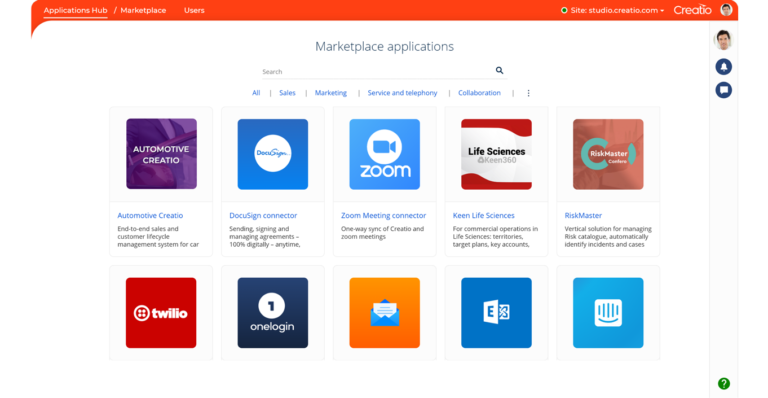768x398 pixels.
Task: Click the user avatar in top bar
Action: 726,9
